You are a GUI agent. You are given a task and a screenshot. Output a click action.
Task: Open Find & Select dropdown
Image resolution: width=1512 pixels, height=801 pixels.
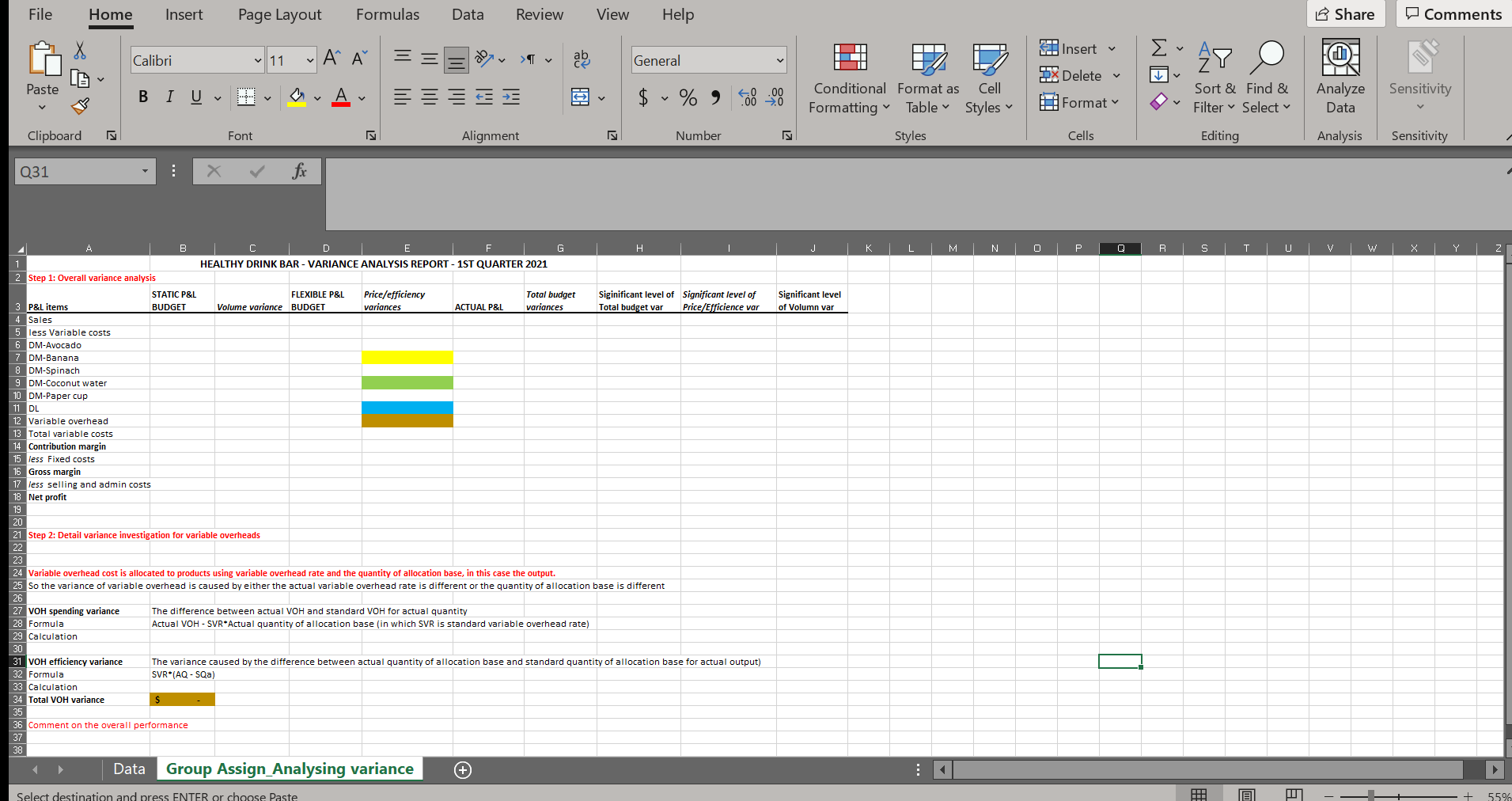(1267, 78)
